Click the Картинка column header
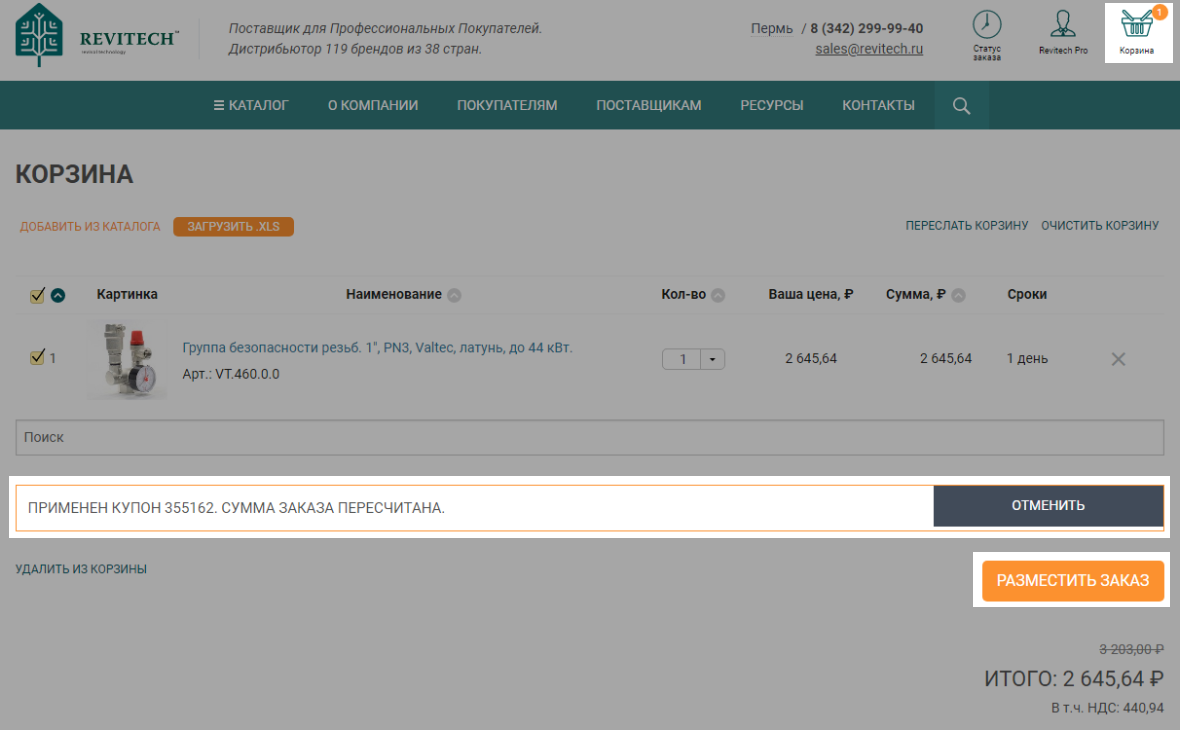The height and width of the screenshot is (730, 1180). 127,294
